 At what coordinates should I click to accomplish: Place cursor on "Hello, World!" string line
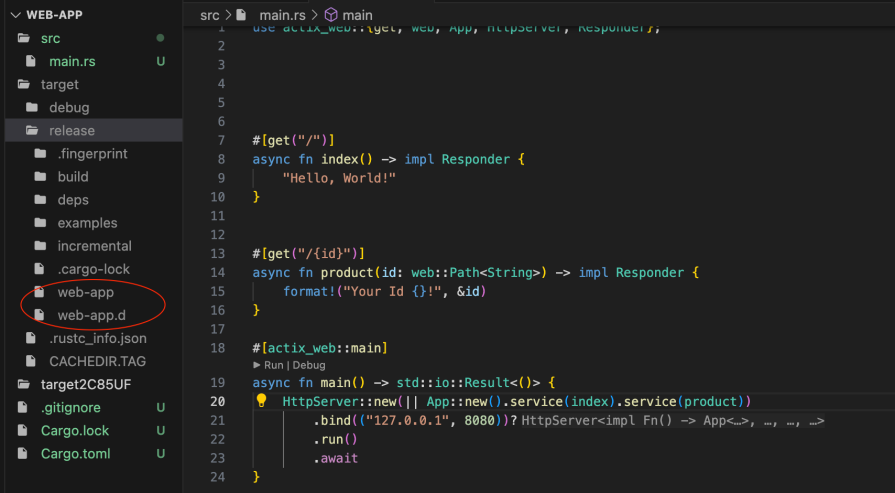point(339,177)
